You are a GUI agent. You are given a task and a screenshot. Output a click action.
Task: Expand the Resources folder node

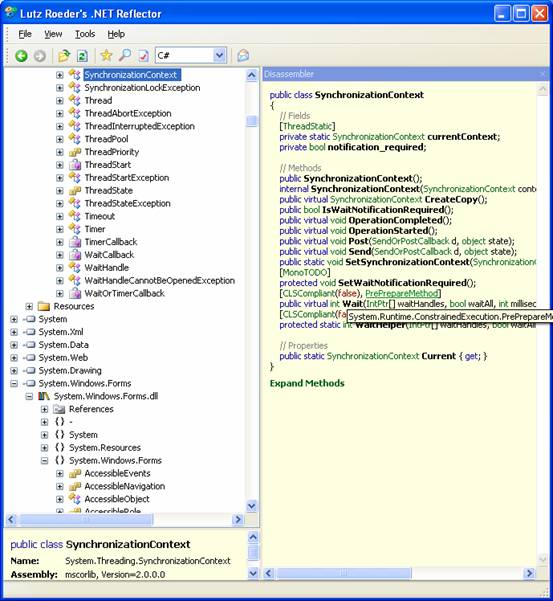pyautogui.click(x=29, y=306)
